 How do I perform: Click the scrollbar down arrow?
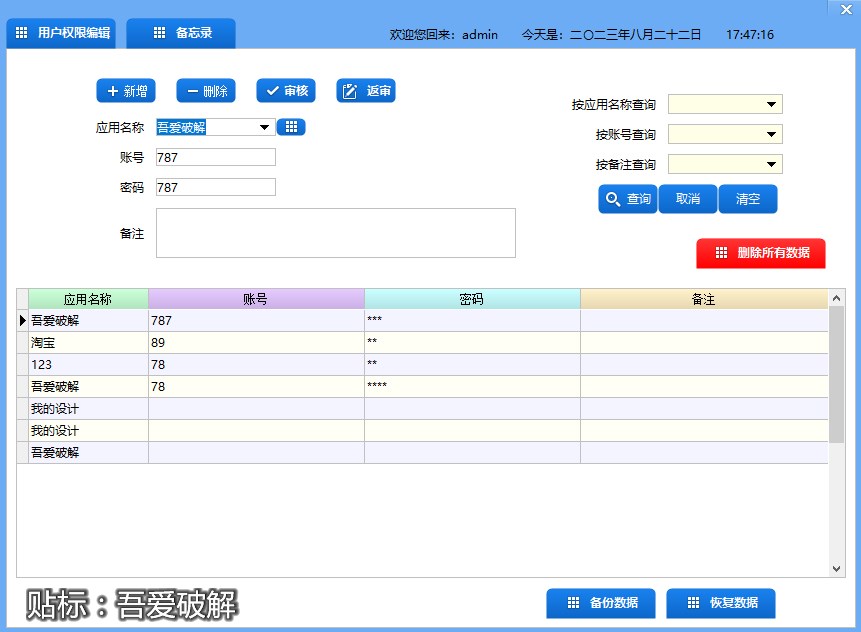836,567
